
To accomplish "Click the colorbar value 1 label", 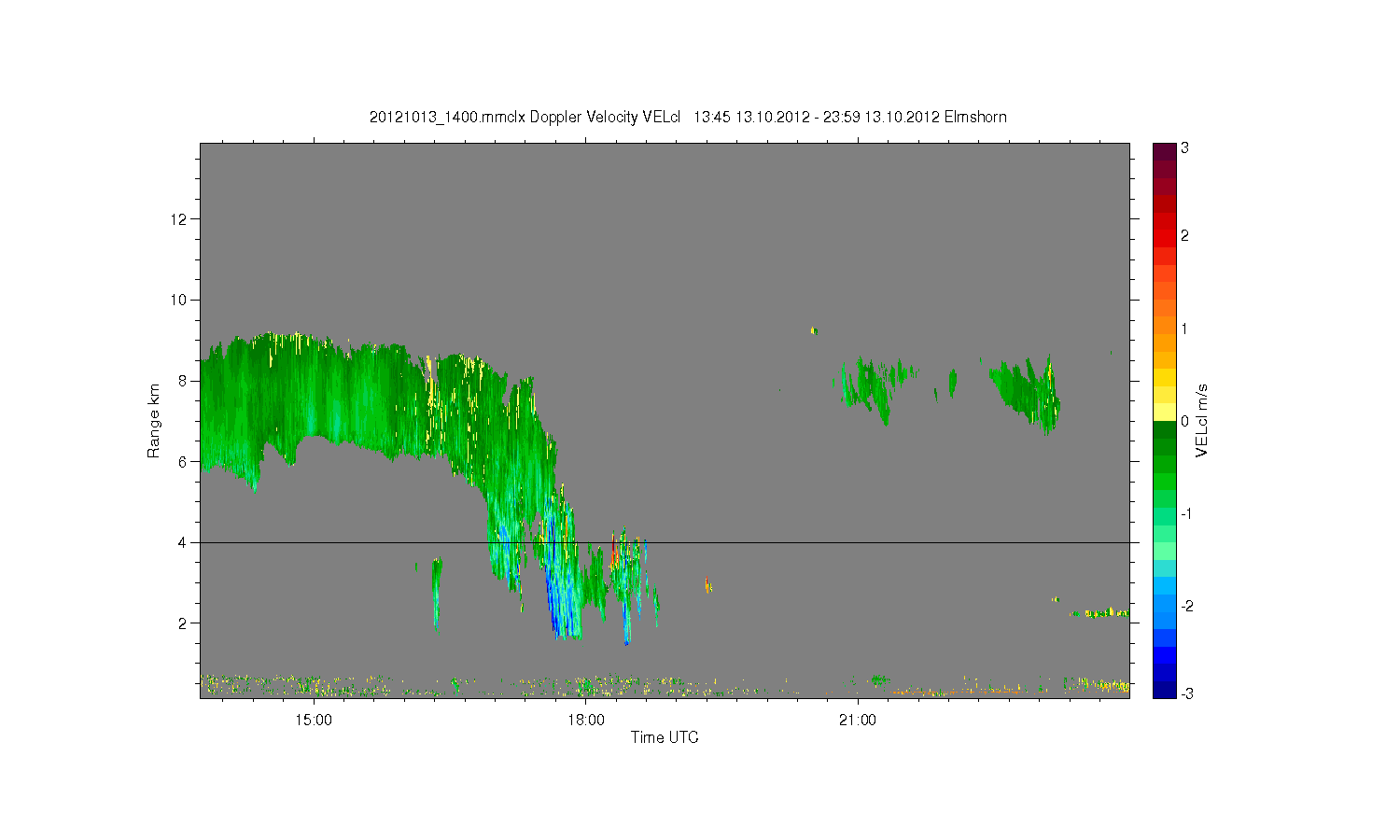I will click(1184, 329).
